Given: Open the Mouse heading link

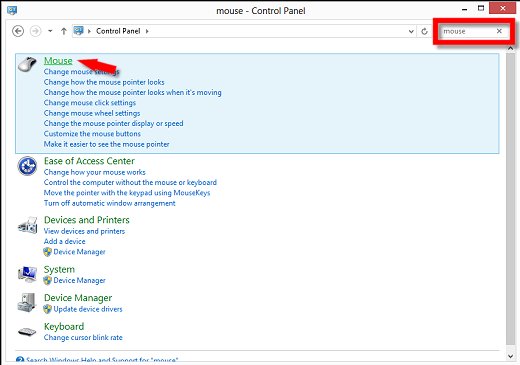Looking at the screenshot, I should click(x=58, y=61).
